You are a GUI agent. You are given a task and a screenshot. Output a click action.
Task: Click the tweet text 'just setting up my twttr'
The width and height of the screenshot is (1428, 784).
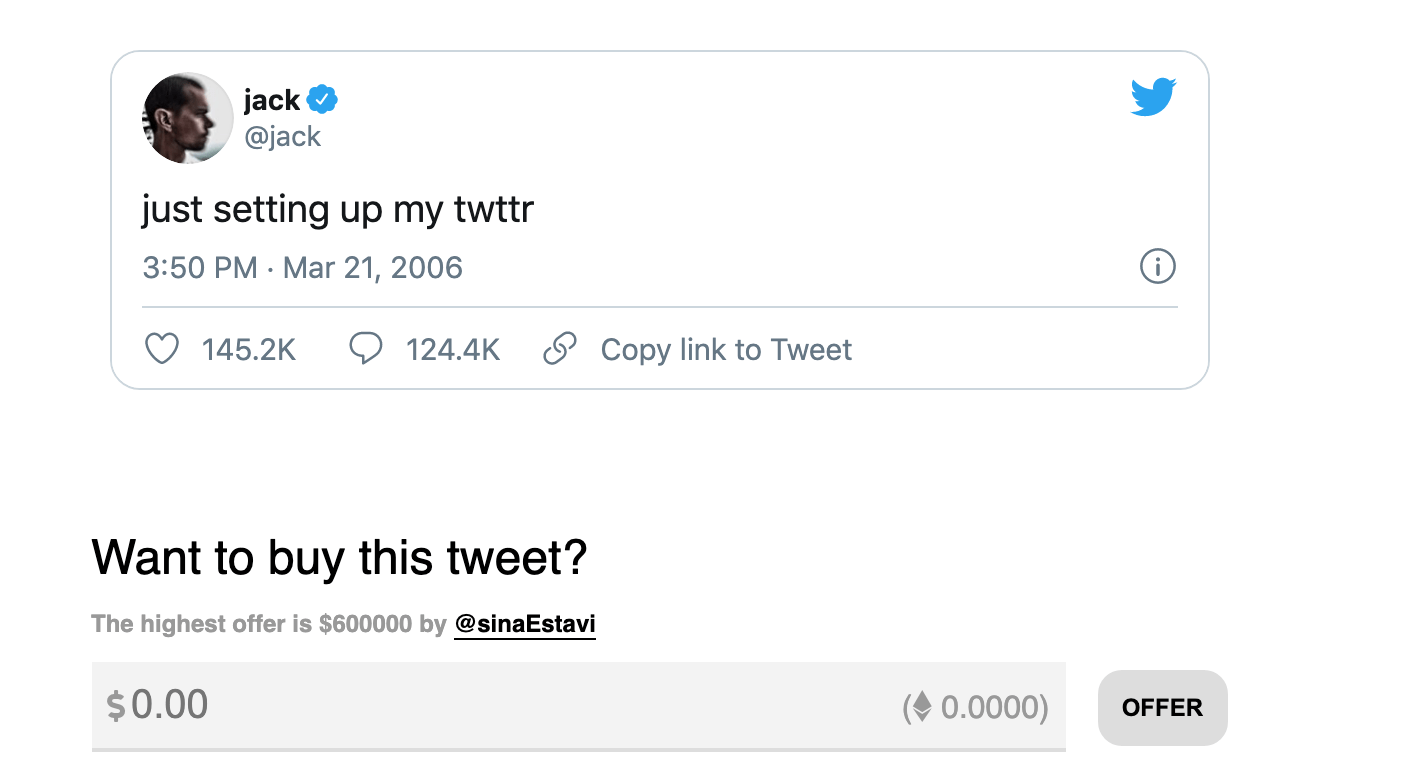(338, 210)
